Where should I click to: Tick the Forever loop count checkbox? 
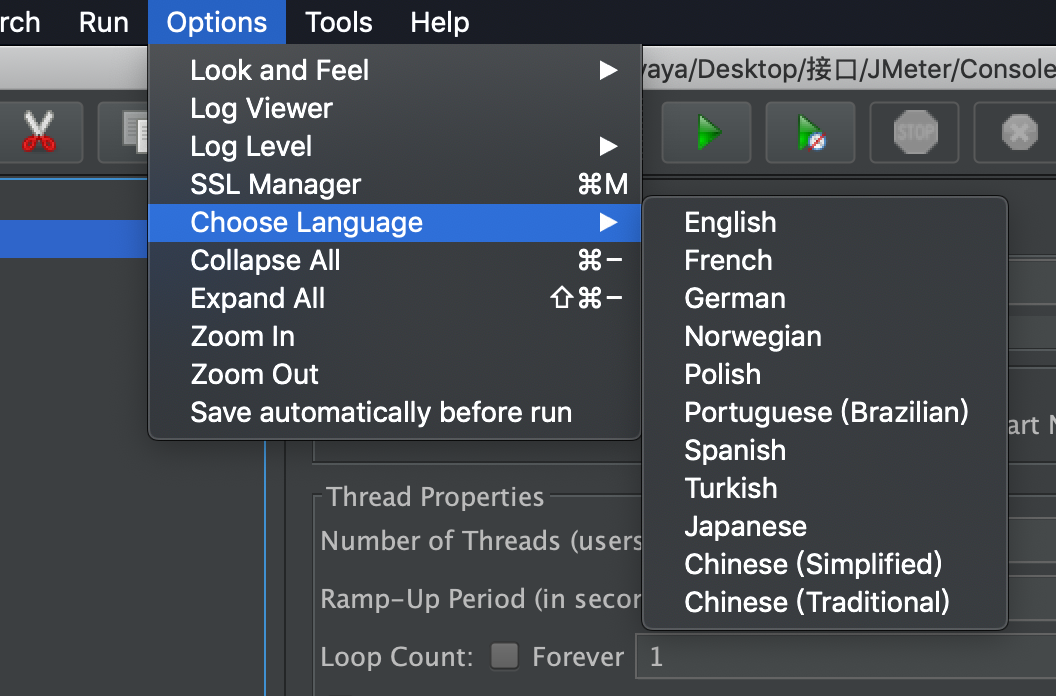[504, 656]
